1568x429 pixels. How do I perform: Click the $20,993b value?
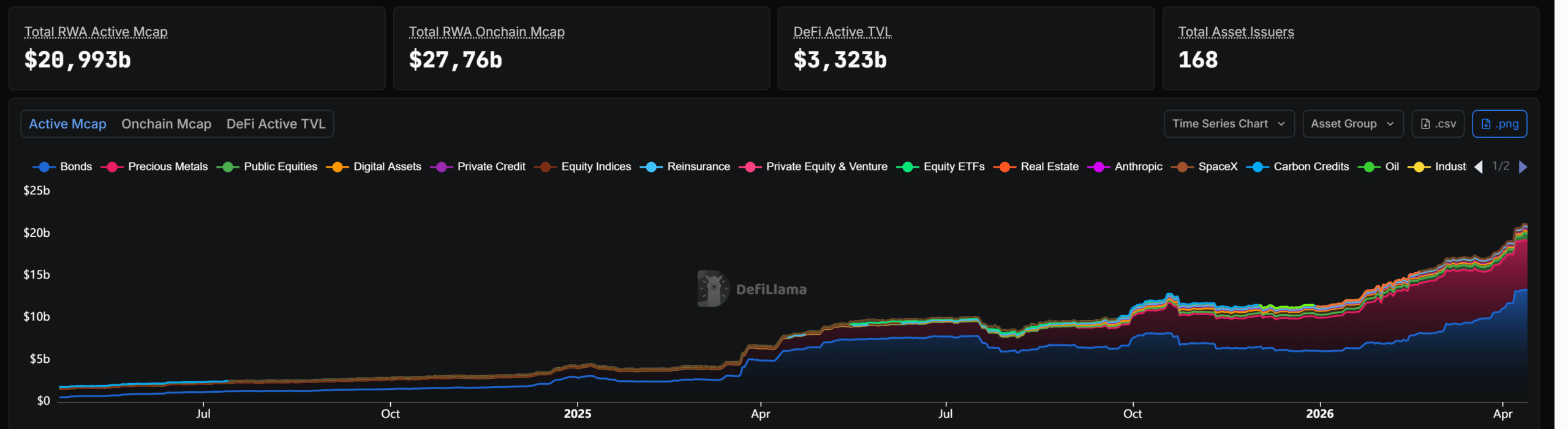pyautogui.click(x=78, y=60)
